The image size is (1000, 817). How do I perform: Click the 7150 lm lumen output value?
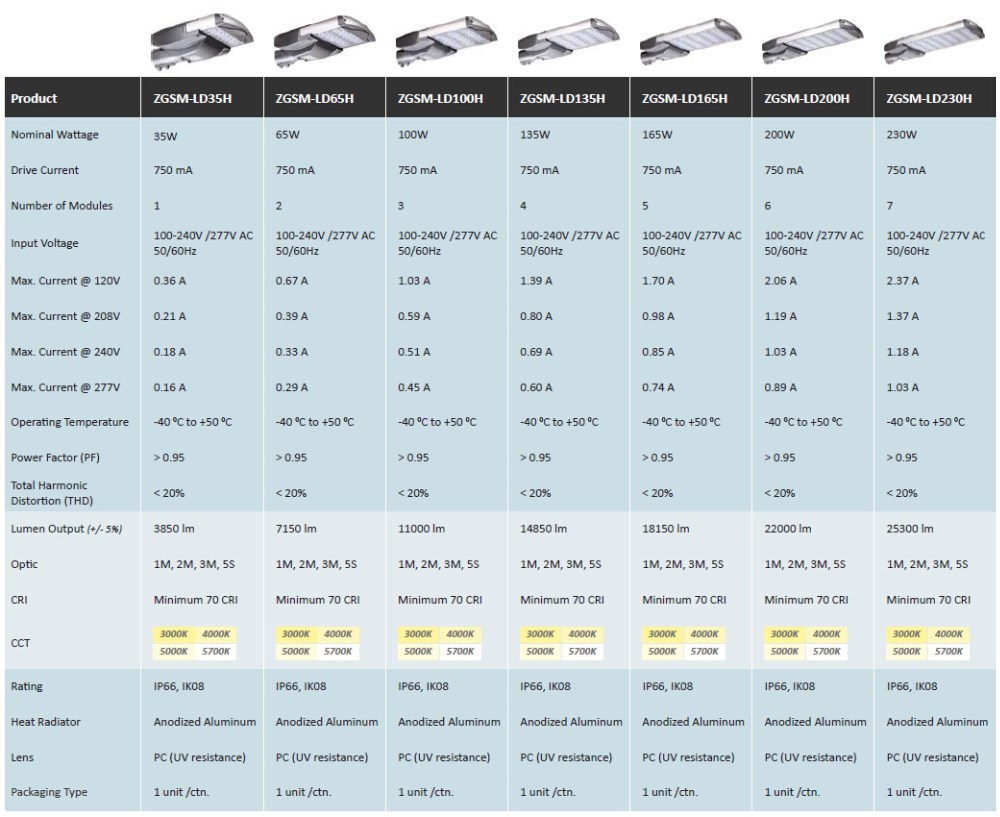pos(296,529)
